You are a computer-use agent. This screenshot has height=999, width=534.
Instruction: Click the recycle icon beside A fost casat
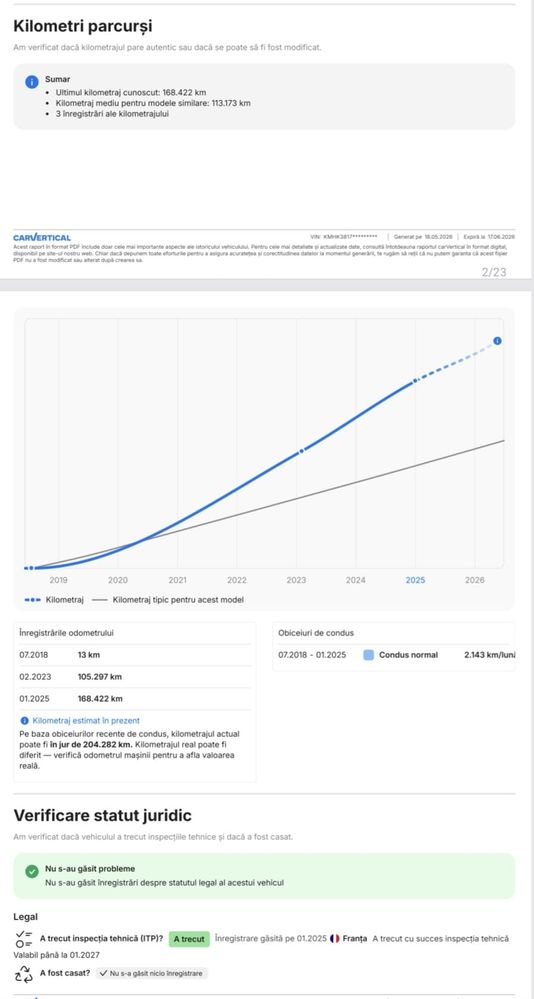point(24,973)
